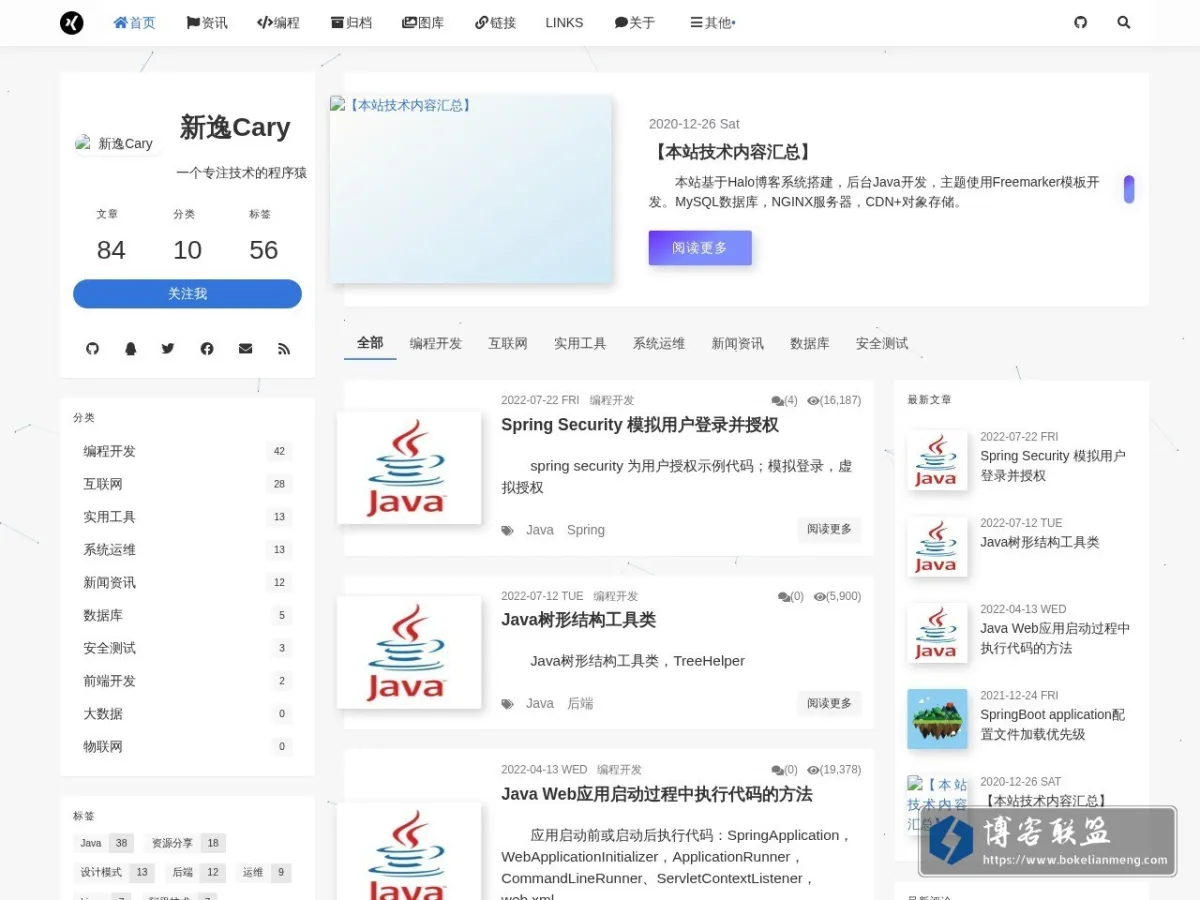The image size is (1200, 900).
Task: Open the RSS feed icon
Action: [284, 348]
